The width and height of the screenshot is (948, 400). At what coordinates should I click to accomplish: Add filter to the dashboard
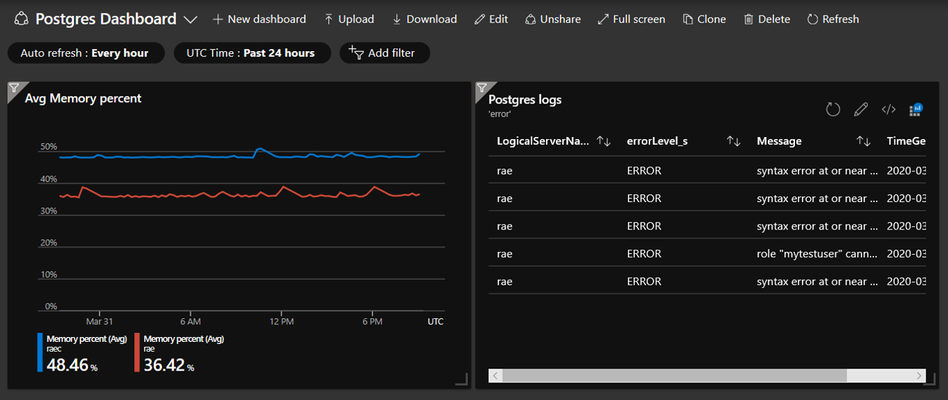[385, 53]
